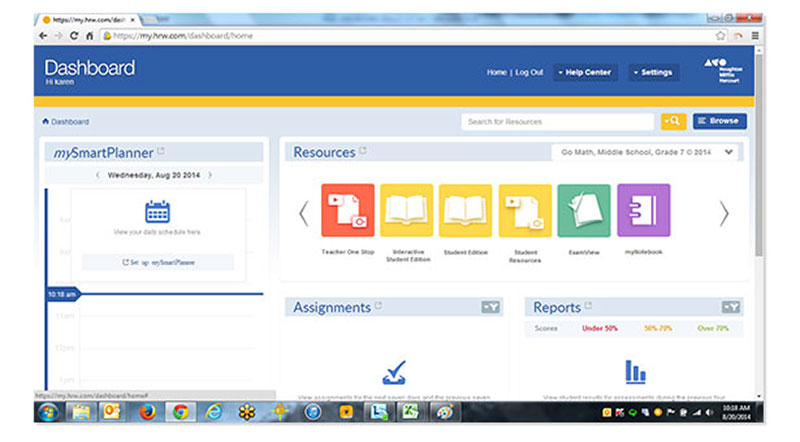Click the browser home button
The height and width of the screenshot is (442, 800).
tap(89, 36)
